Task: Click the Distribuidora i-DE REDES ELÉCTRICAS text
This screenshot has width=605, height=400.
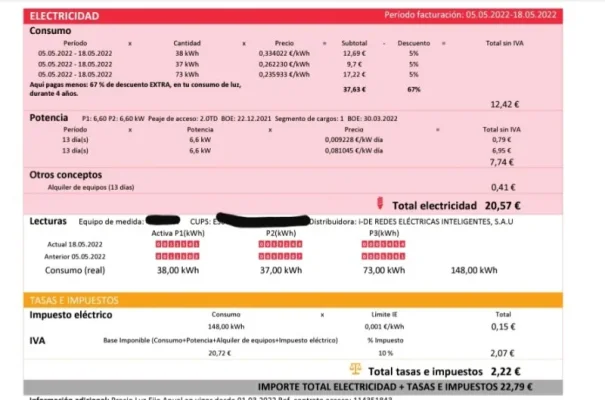Action: tap(411, 222)
